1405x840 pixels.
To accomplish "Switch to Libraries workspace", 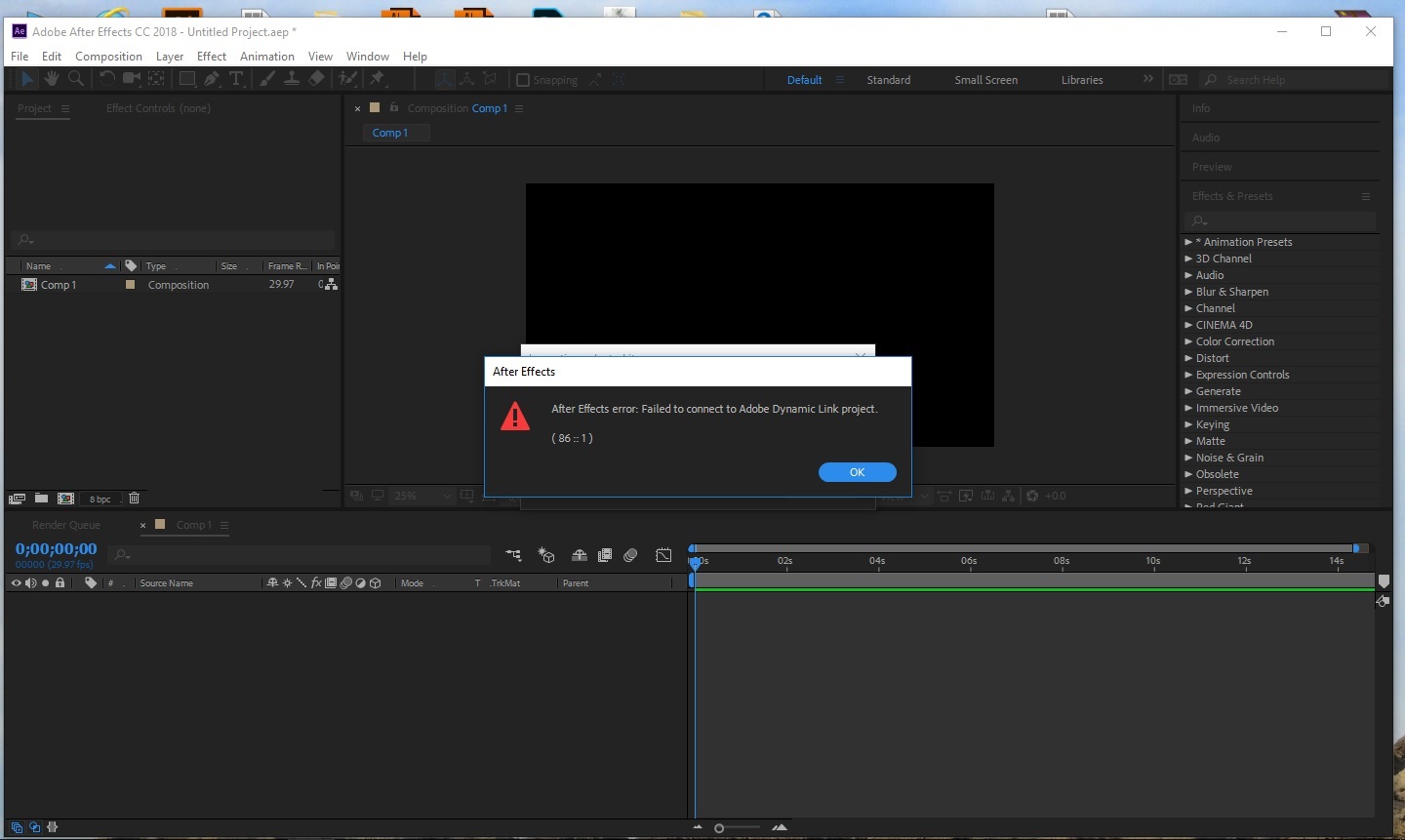I will click(1082, 80).
